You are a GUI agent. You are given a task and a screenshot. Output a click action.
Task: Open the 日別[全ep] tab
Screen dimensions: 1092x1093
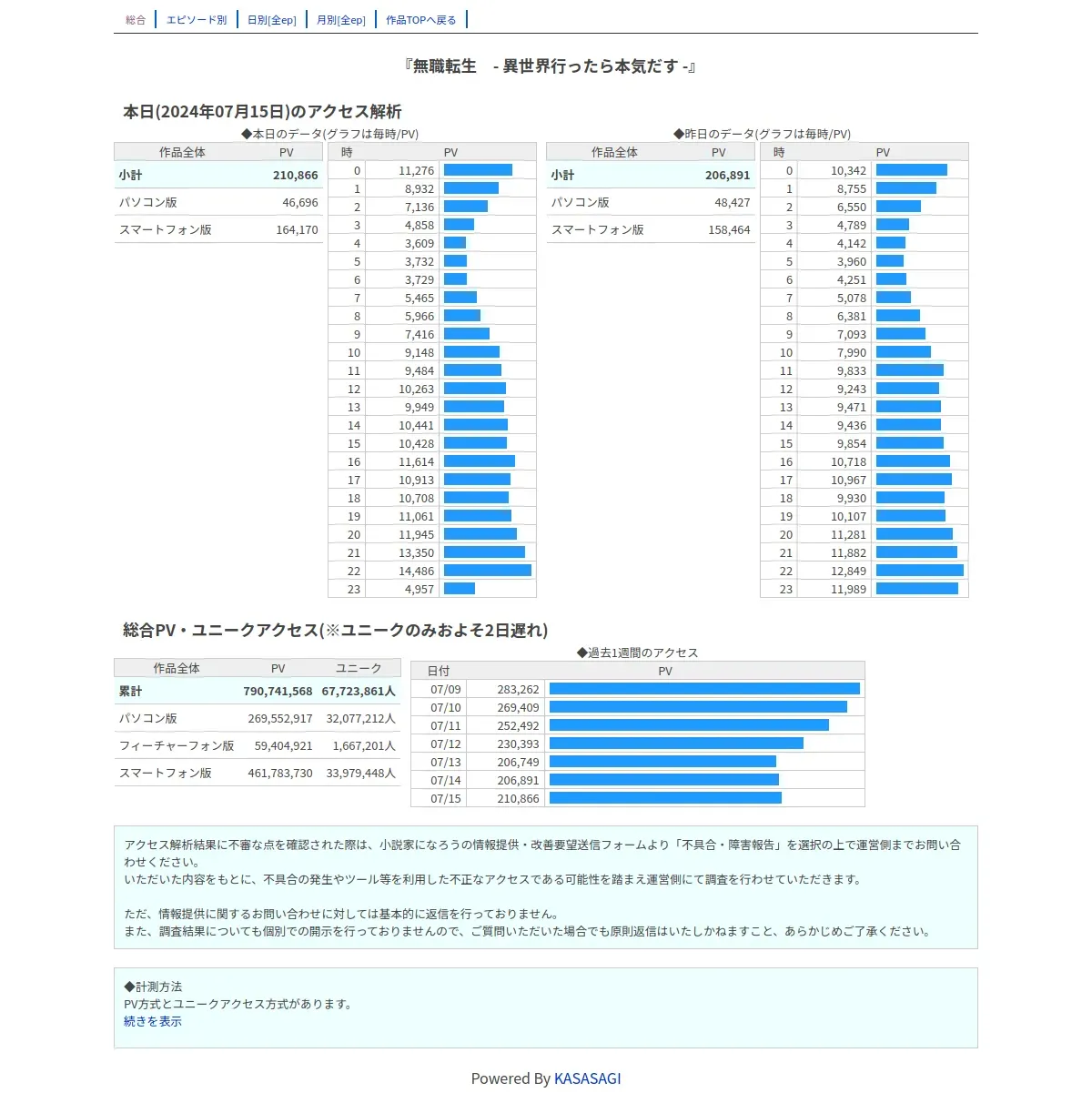coord(272,20)
